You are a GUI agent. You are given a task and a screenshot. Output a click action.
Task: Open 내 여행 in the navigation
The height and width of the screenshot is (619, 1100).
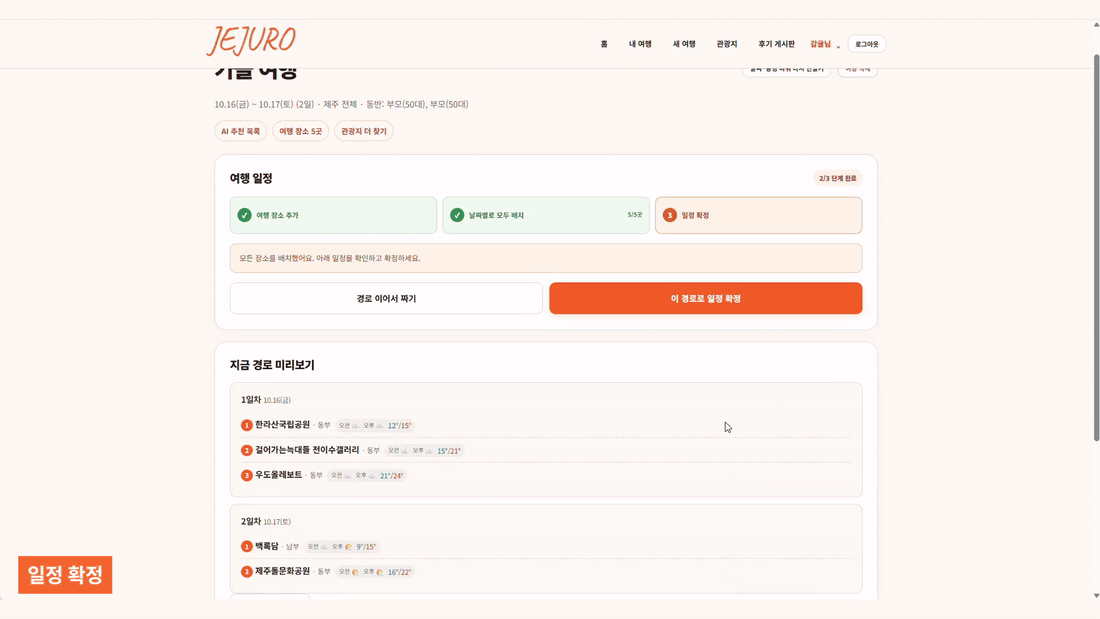click(640, 44)
